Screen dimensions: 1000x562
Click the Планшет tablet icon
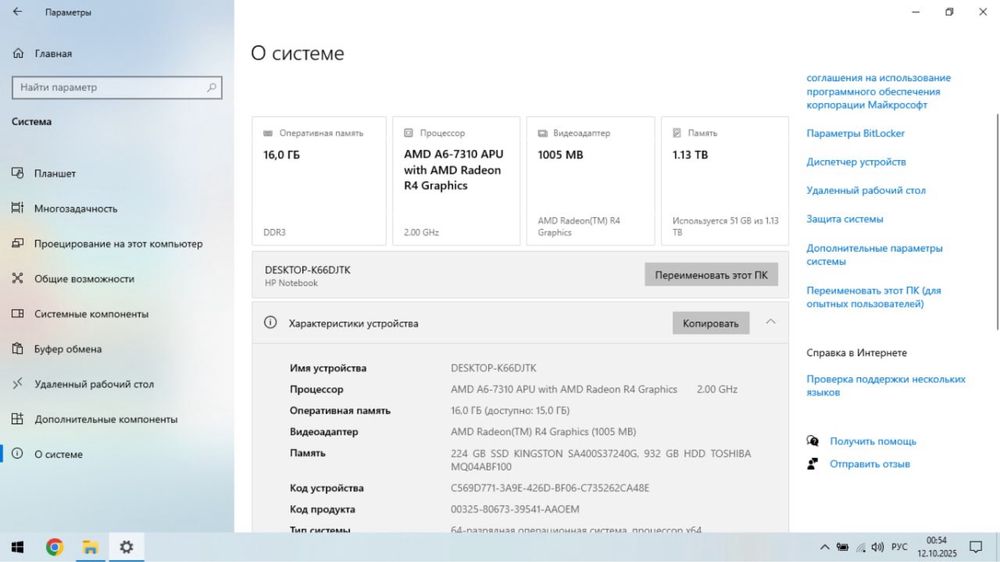point(17,173)
